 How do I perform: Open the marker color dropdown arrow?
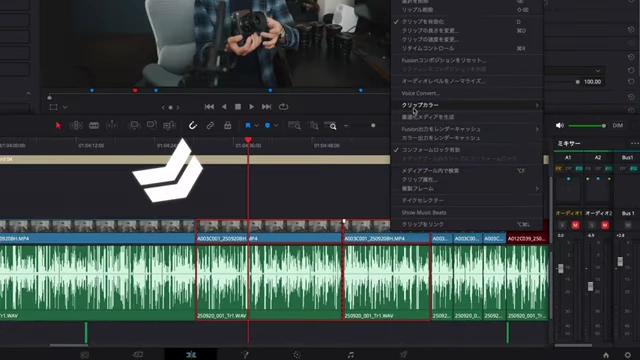[x=276, y=126]
